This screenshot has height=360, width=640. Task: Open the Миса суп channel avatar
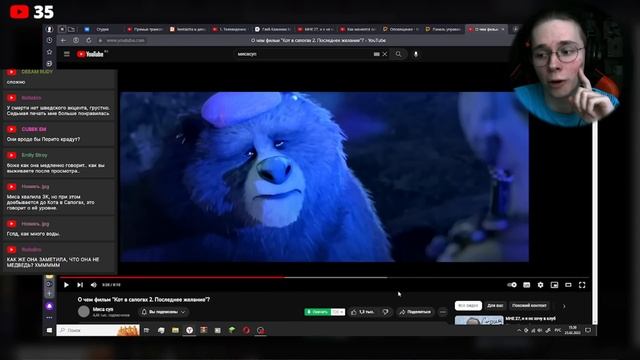point(84,311)
